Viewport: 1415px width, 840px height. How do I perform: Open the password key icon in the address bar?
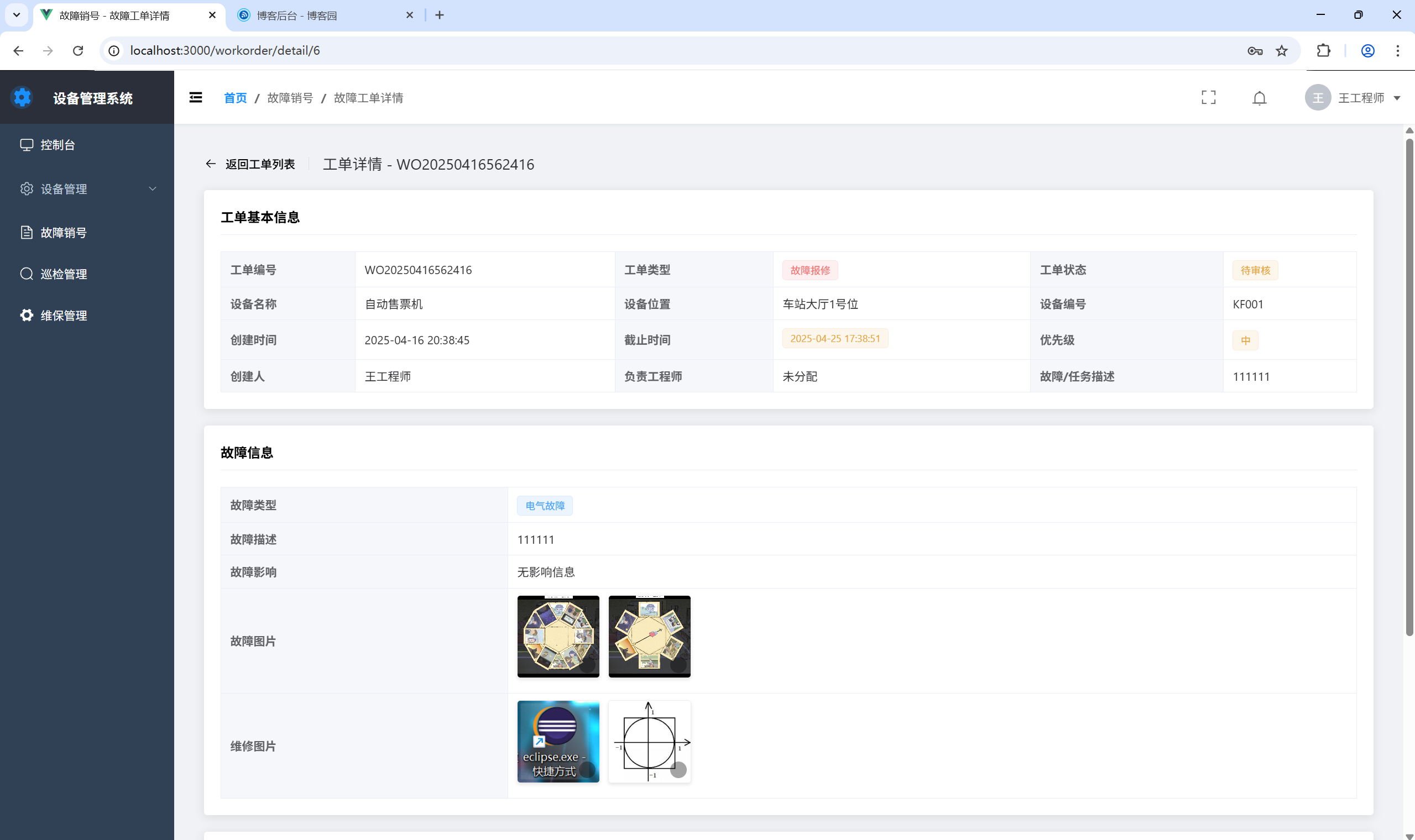point(1255,51)
